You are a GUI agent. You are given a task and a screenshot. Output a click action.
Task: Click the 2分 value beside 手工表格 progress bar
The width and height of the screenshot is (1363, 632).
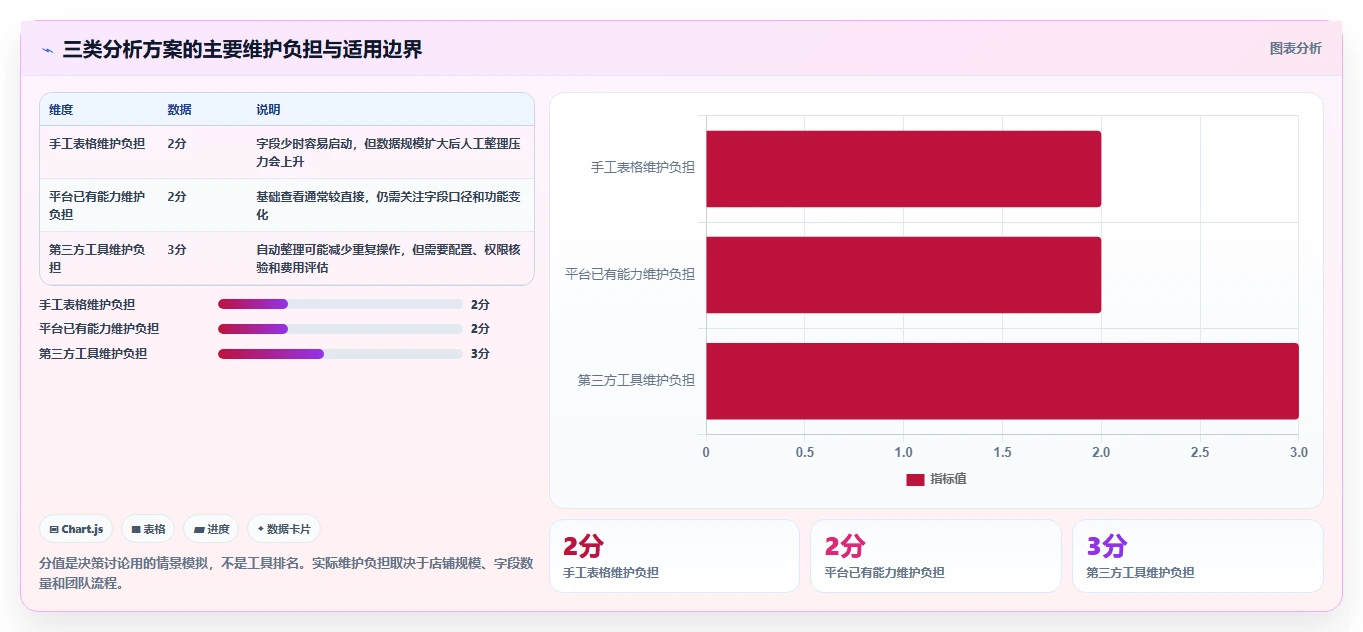point(480,304)
